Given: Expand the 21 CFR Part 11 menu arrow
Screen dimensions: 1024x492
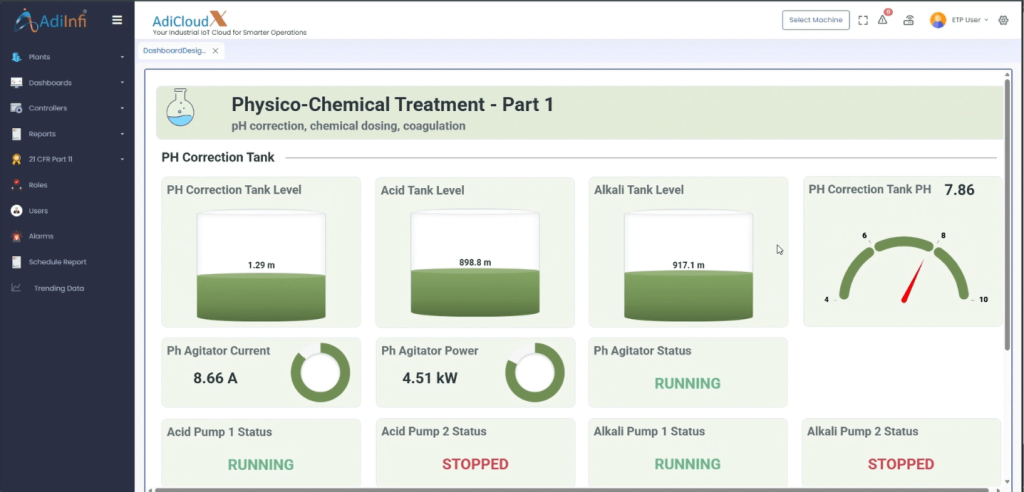Looking at the screenshot, I should (x=122, y=159).
